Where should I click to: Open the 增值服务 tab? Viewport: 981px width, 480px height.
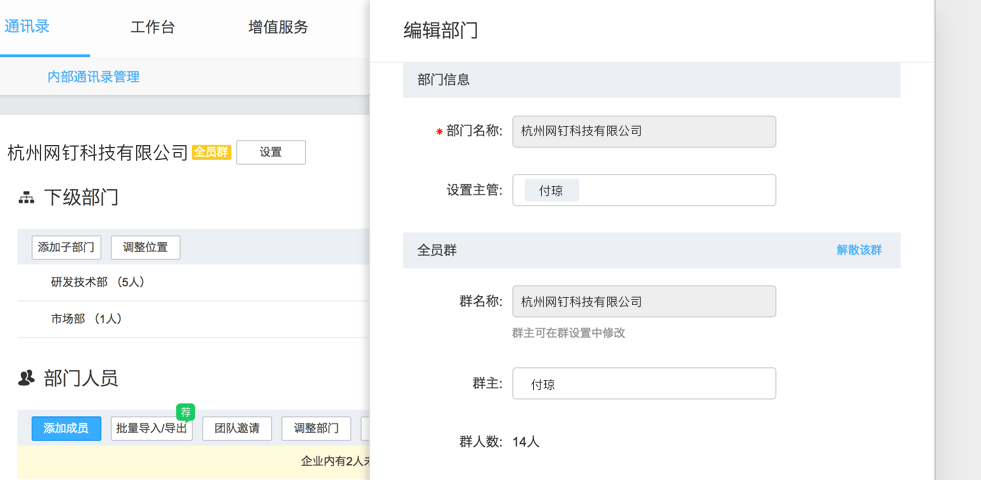click(278, 28)
